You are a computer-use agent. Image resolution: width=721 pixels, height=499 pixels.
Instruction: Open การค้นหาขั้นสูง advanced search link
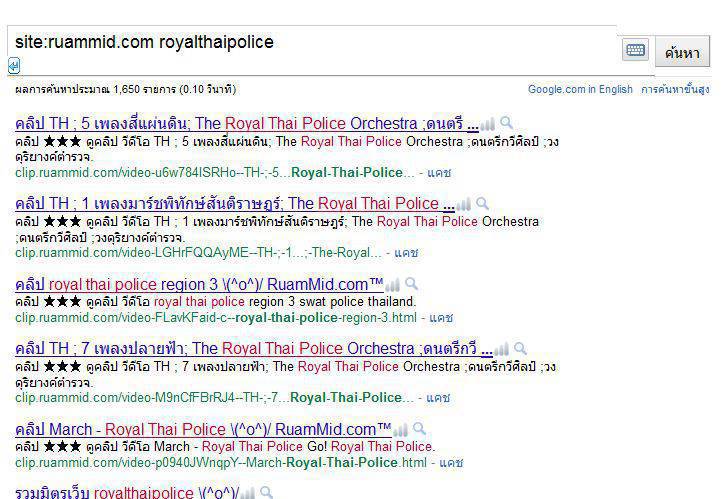click(675, 89)
